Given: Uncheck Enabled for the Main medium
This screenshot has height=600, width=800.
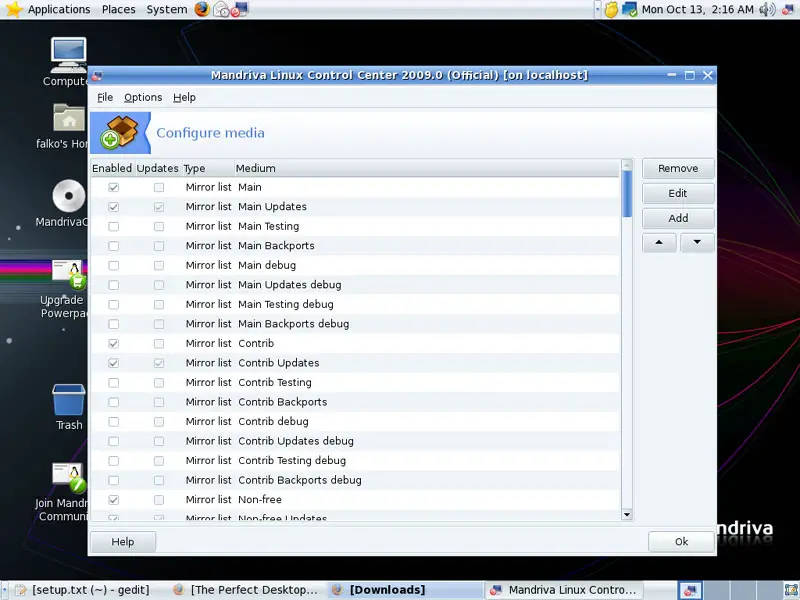Looking at the screenshot, I should pos(113,187).
